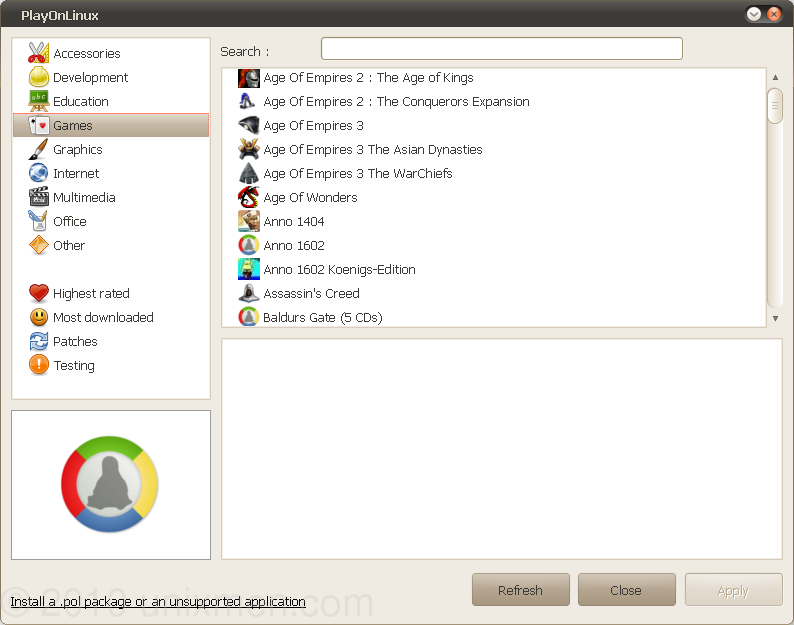Click the Assassin's Creed hooded icon
Image resolution: width=794 pixels, height=625 pixels.
249,293
